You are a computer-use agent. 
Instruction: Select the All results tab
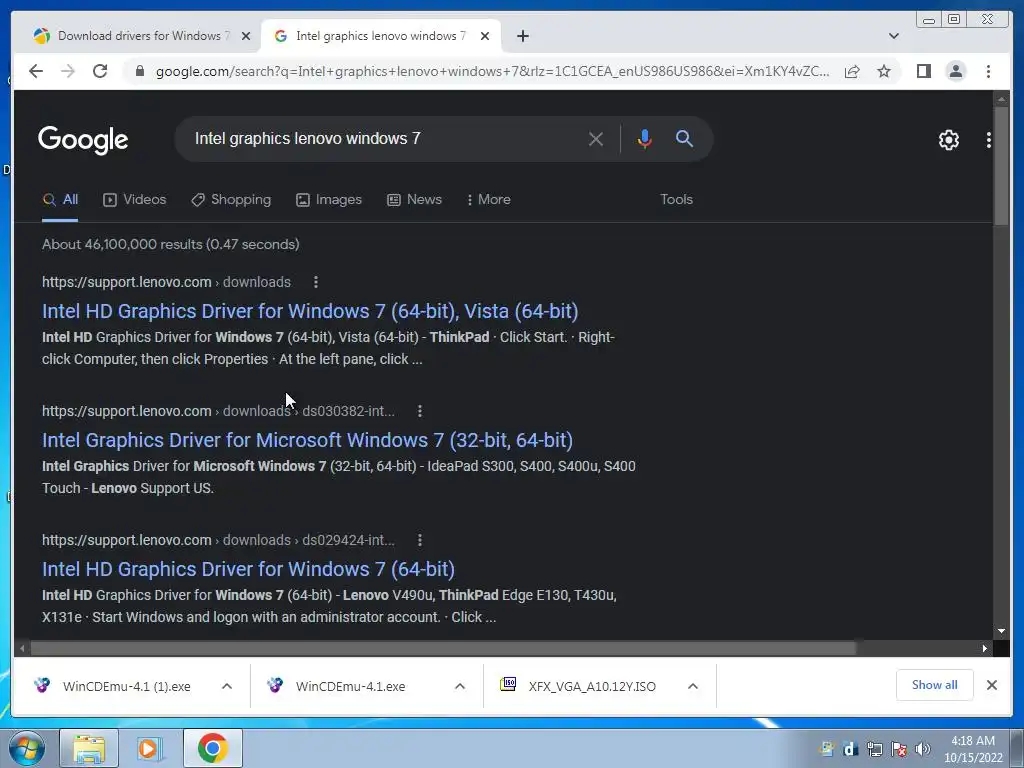[x=60, y=200]
